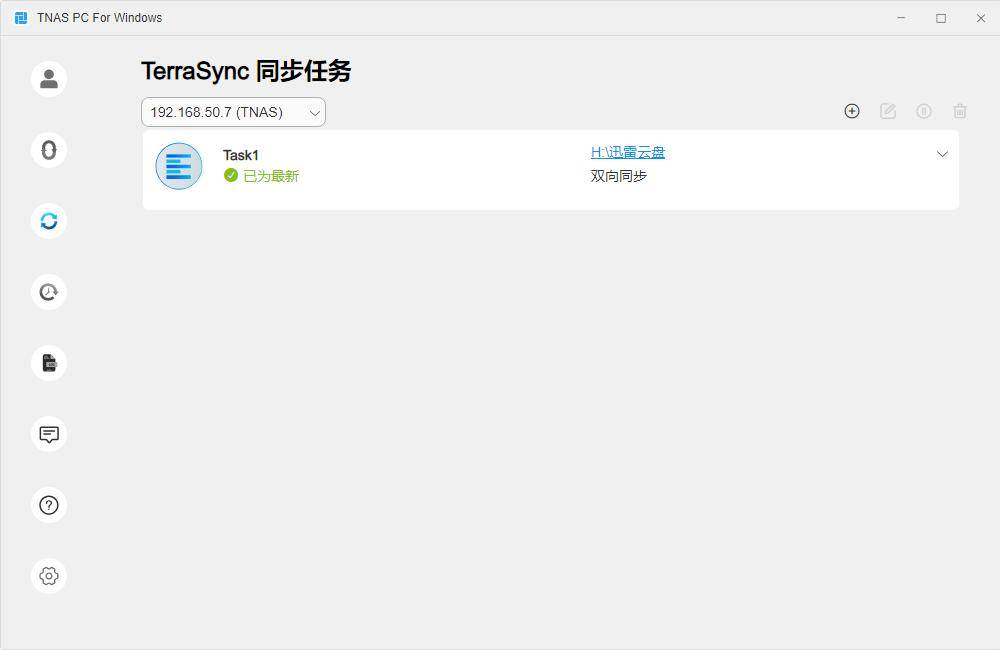The image size is (1000, 650).
Task: Open settings with the gear icon
Action: 49,576
